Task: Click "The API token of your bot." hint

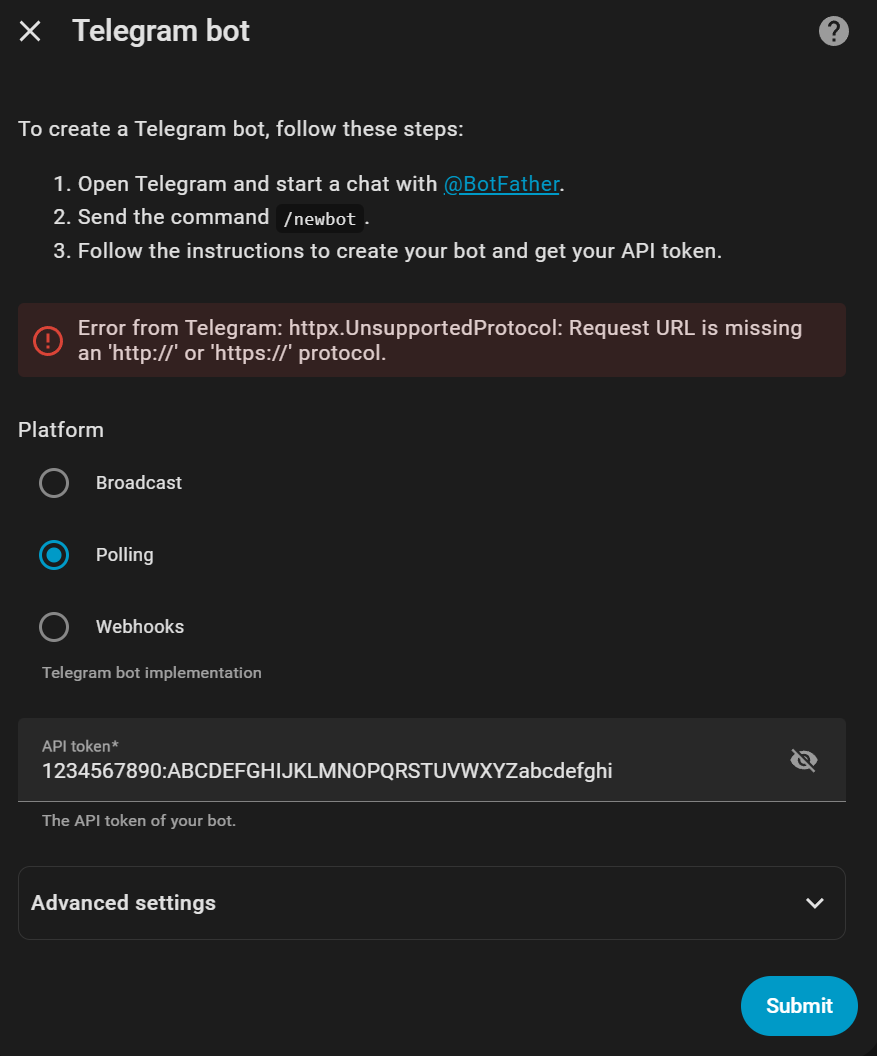Action: 139,821
